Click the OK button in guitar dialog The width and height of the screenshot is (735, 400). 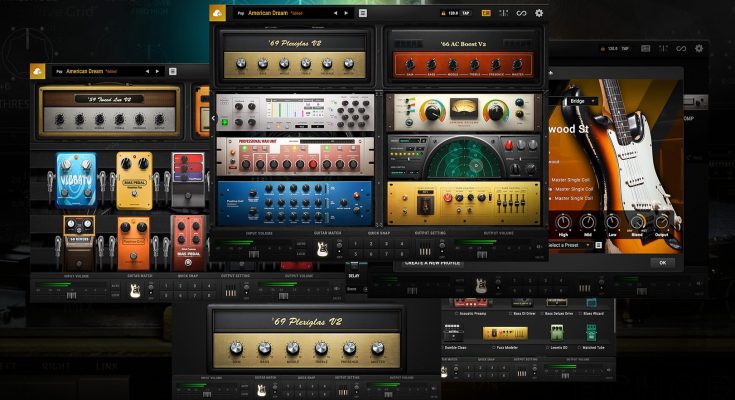pyautogui.click(x=661, y=262)
